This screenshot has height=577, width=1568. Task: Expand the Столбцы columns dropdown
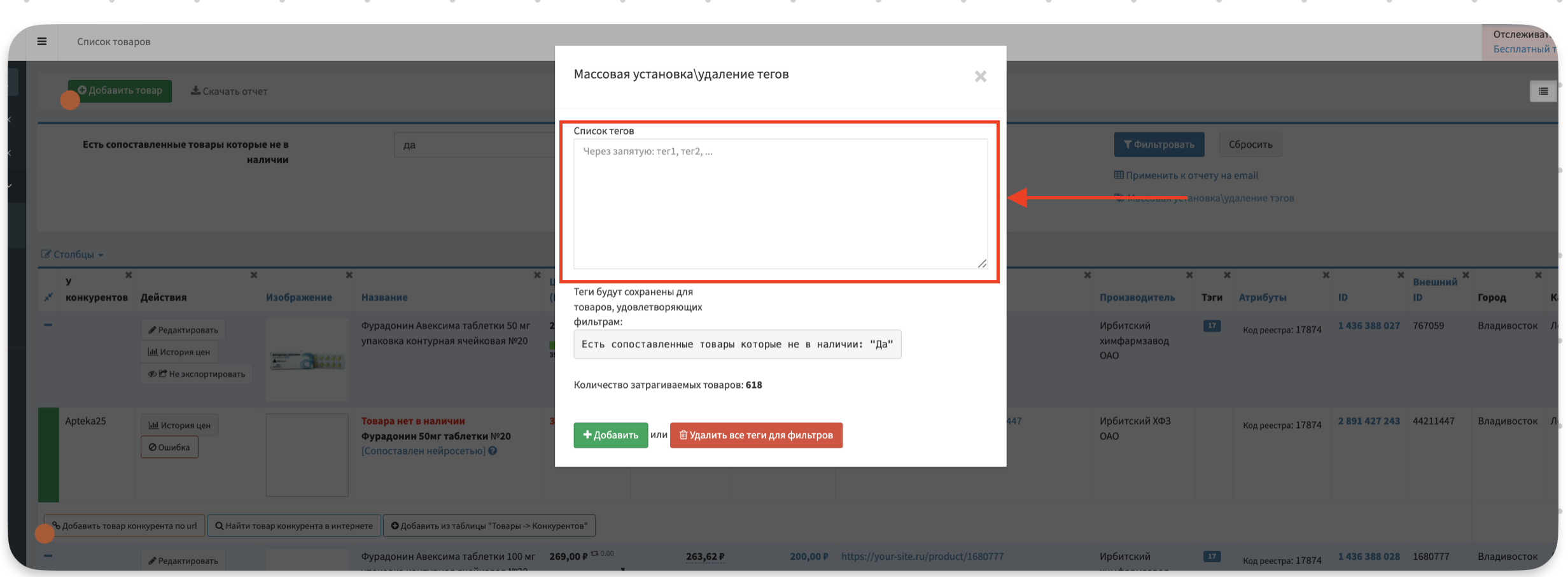[x=73, y=255]
